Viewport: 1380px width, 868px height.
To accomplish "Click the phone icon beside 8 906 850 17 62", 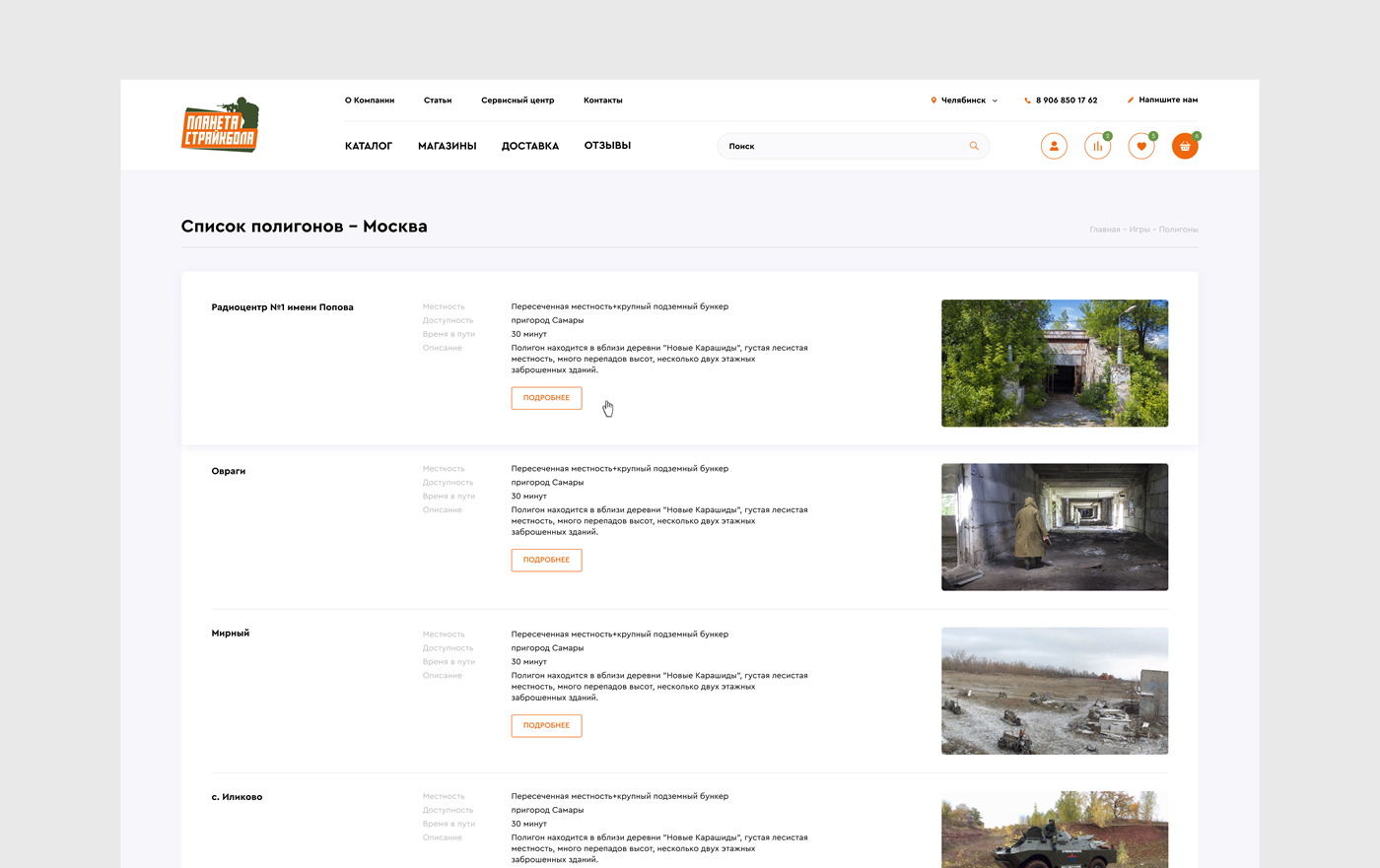I will pos(1027,100).
